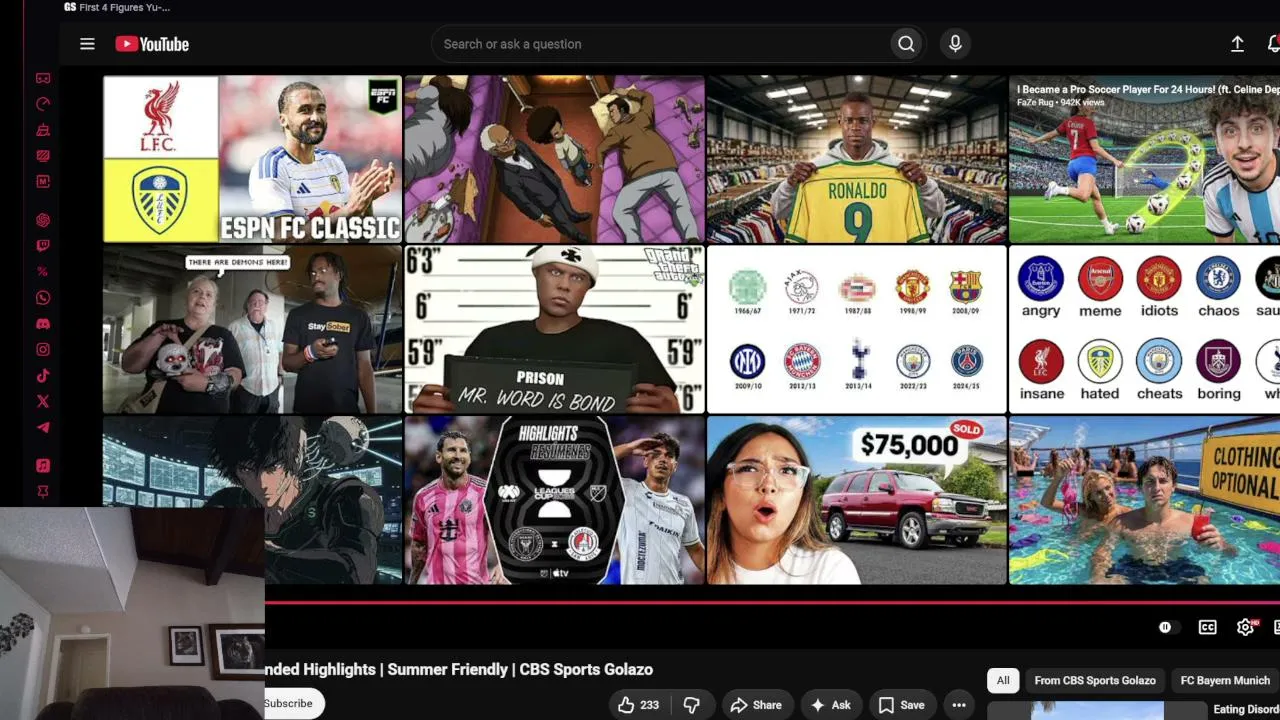The width and height of the screenshot is (1280, 720).
Task: Go to the YouTube home logo
Action: click(x=152, y=44)
